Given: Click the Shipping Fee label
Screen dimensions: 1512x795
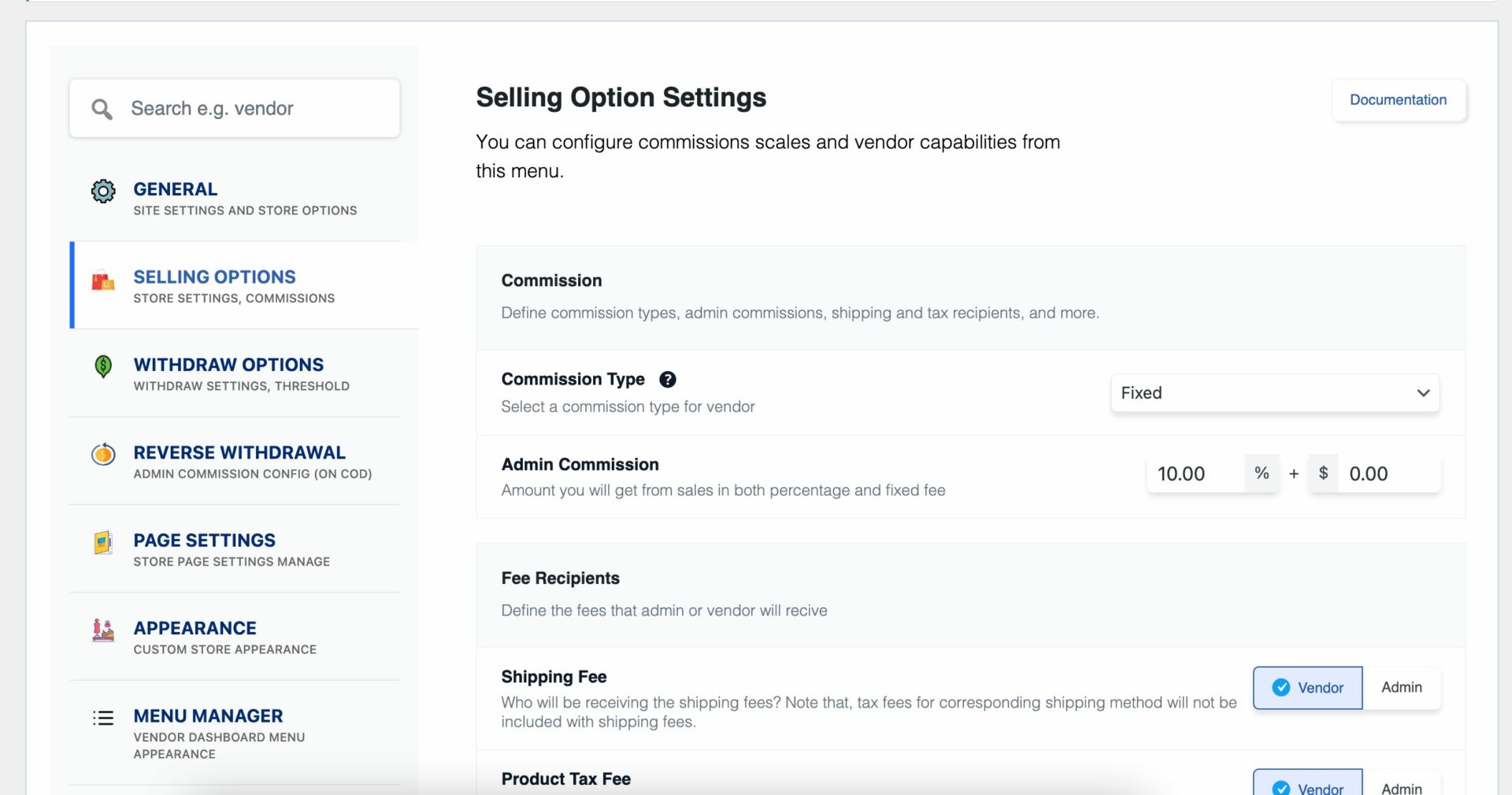Looking at the screenshot, I should [554, 677].
